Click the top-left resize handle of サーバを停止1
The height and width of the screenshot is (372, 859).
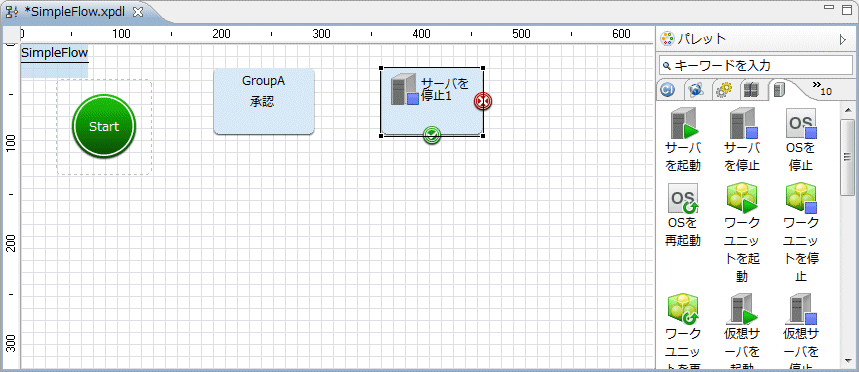(x=381, y=68)
